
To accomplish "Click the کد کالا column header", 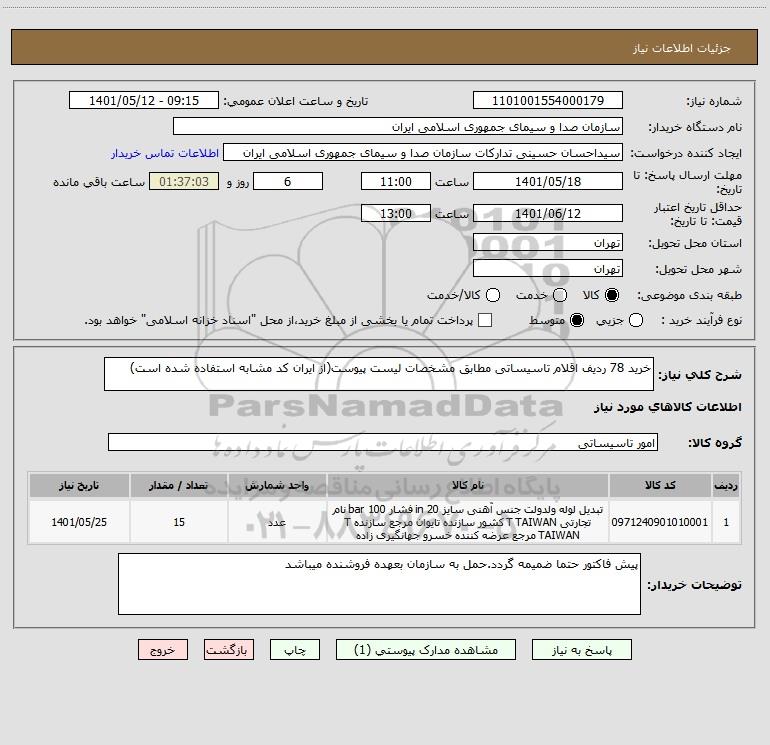I will [660, 486].
